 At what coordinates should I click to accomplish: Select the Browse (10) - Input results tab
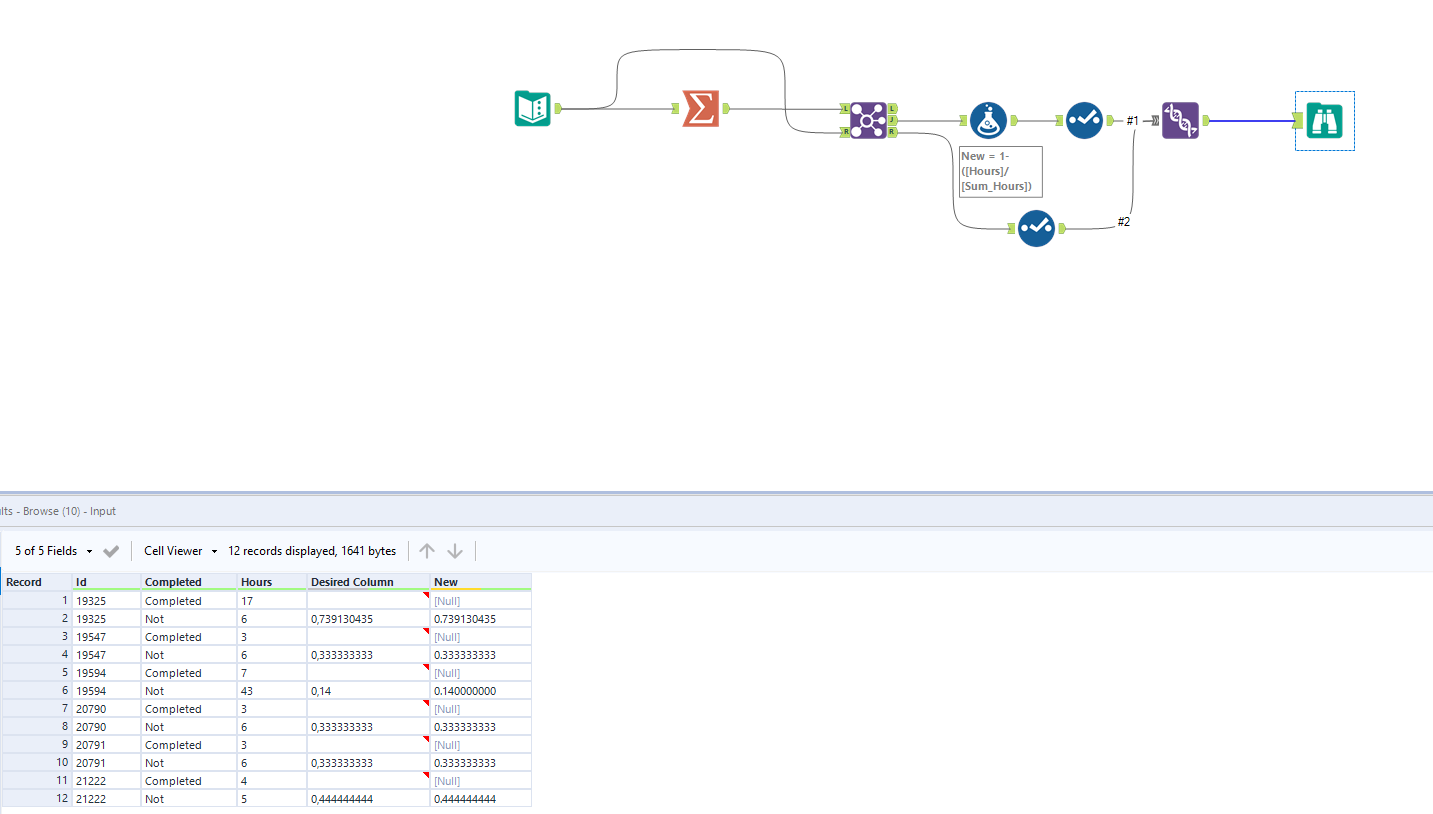(x=60, y=511)
